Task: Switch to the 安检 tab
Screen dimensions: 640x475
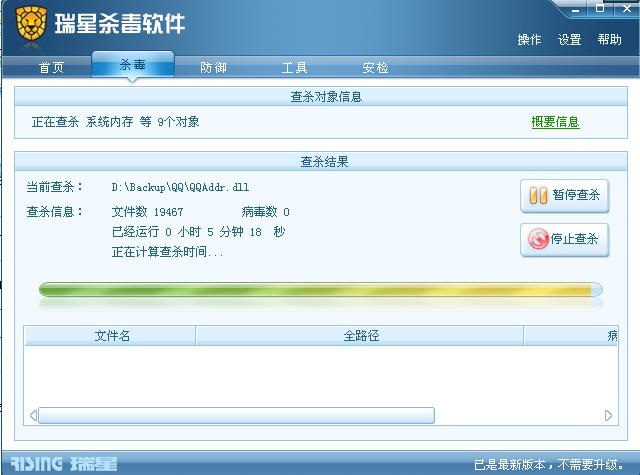Action: point(375,67)
